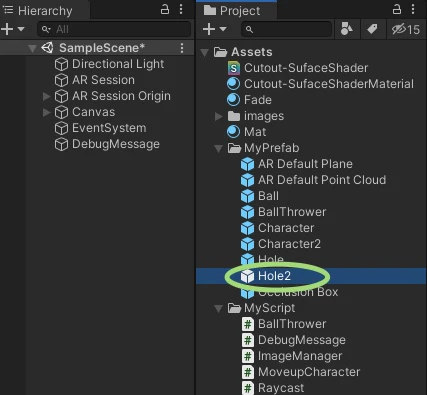Select the 'Fade' material name
Viewport: 427px width, 395px height.
pos(258,100)
